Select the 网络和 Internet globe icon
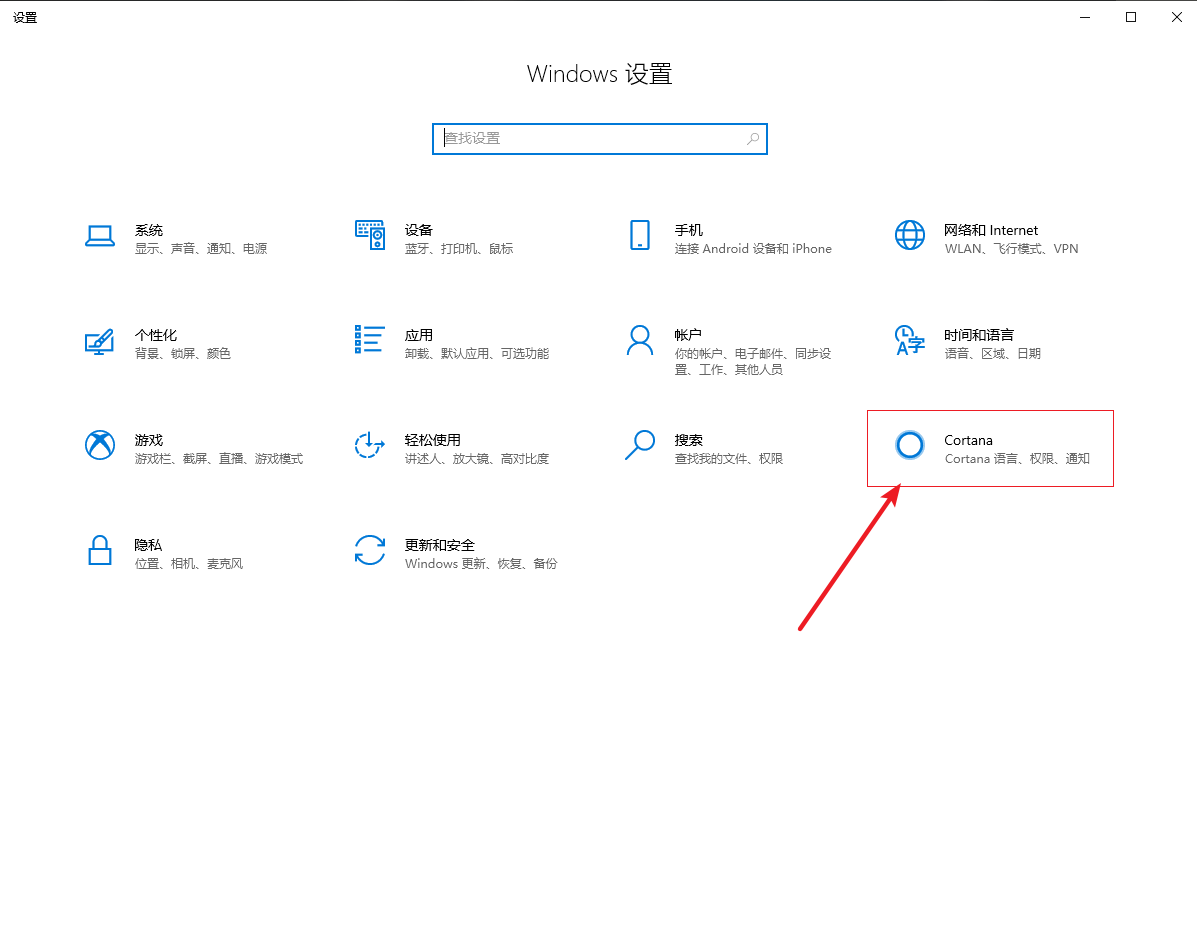The height and width of the screenshot is (933, 1197). tap(910, 236)
